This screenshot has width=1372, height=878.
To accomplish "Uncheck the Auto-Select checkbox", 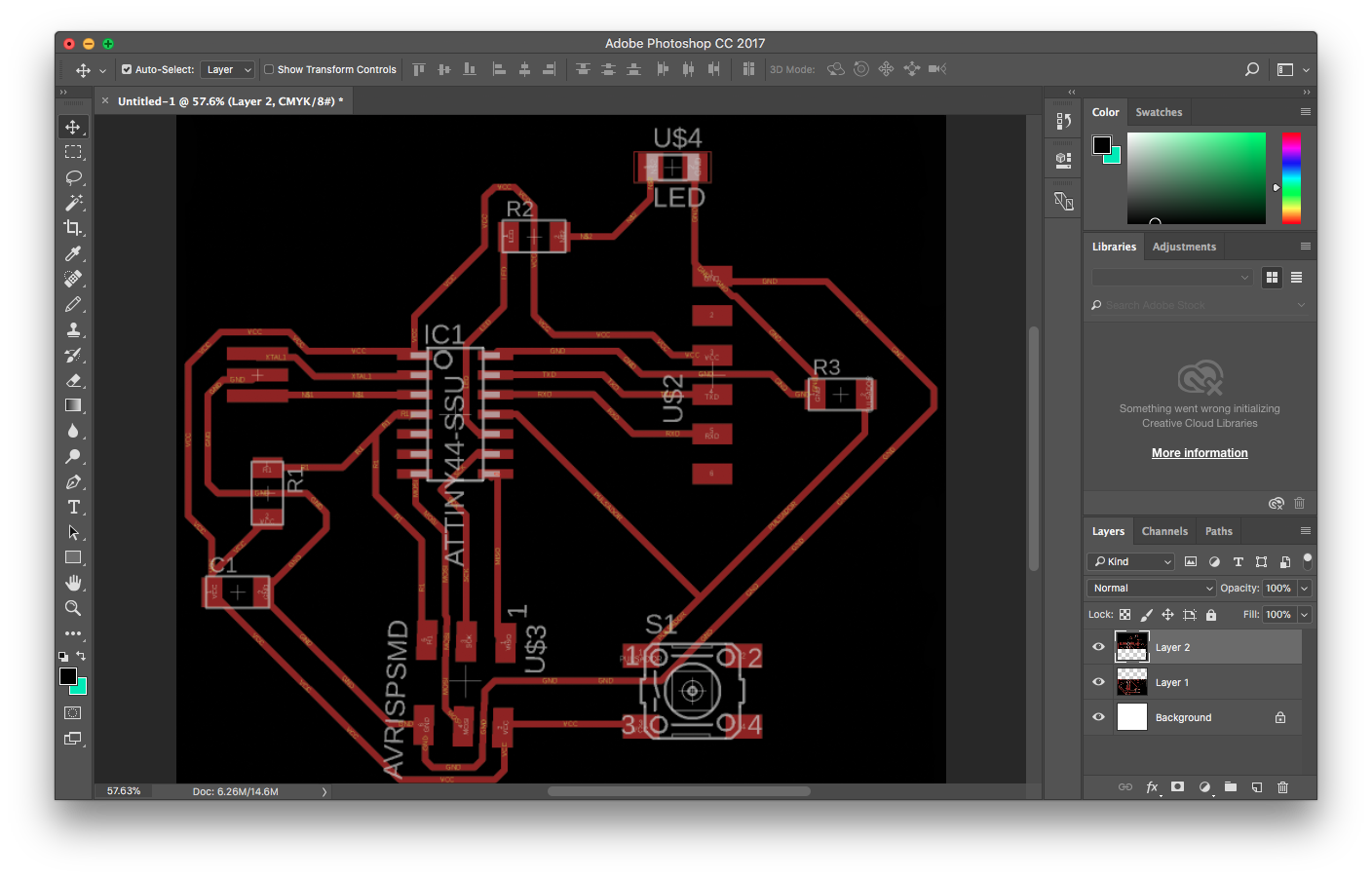I will [x=127, y=70].
